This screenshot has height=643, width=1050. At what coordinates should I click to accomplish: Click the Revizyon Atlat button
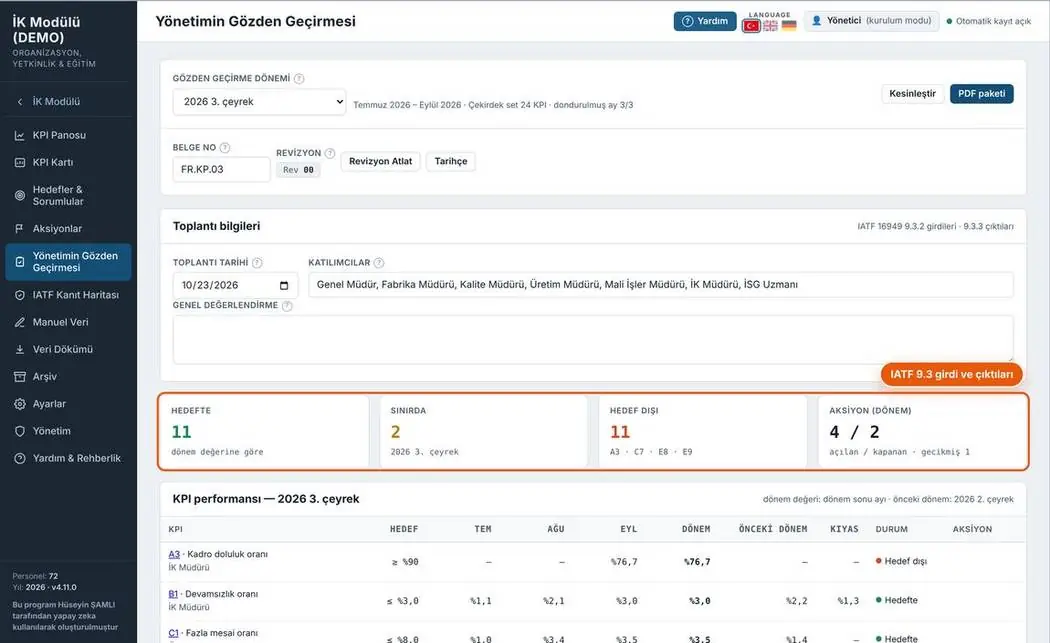pyautogui.click(x=380, y=161)
